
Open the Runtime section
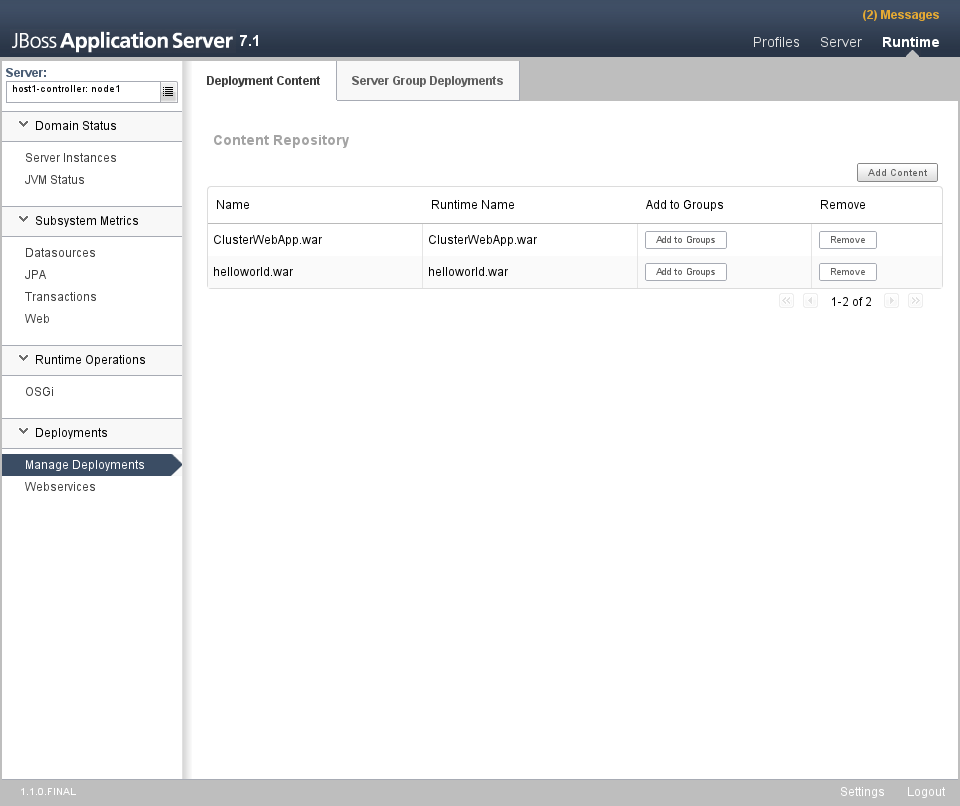coord(910,42)
